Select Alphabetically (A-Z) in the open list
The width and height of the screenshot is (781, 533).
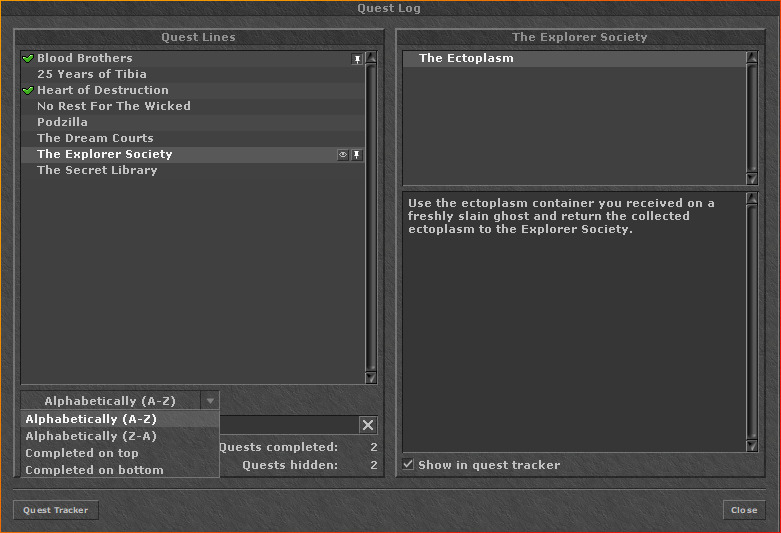(x=91, y=419)
